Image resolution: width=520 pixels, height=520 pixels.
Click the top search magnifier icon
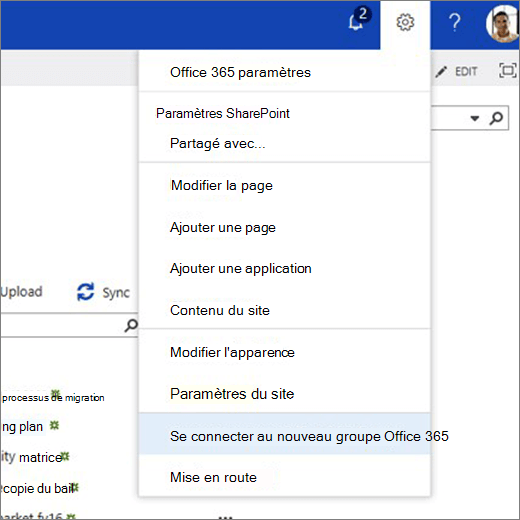coord(496,118)
